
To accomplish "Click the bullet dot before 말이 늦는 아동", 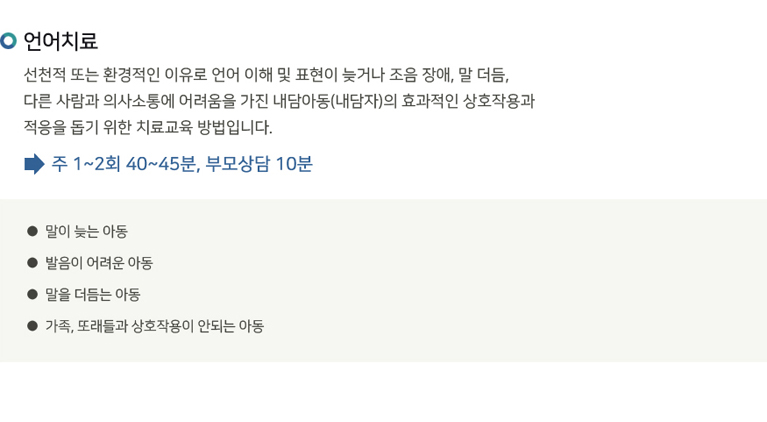I will pos(32,231).
